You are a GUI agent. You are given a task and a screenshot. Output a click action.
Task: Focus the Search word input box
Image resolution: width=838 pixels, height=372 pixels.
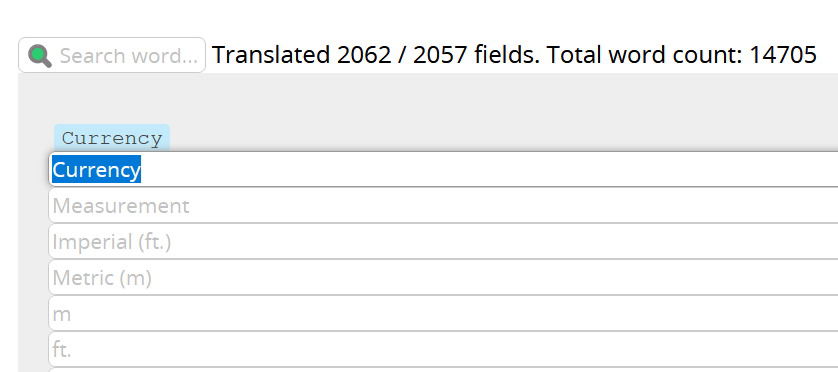coord(112,55)
